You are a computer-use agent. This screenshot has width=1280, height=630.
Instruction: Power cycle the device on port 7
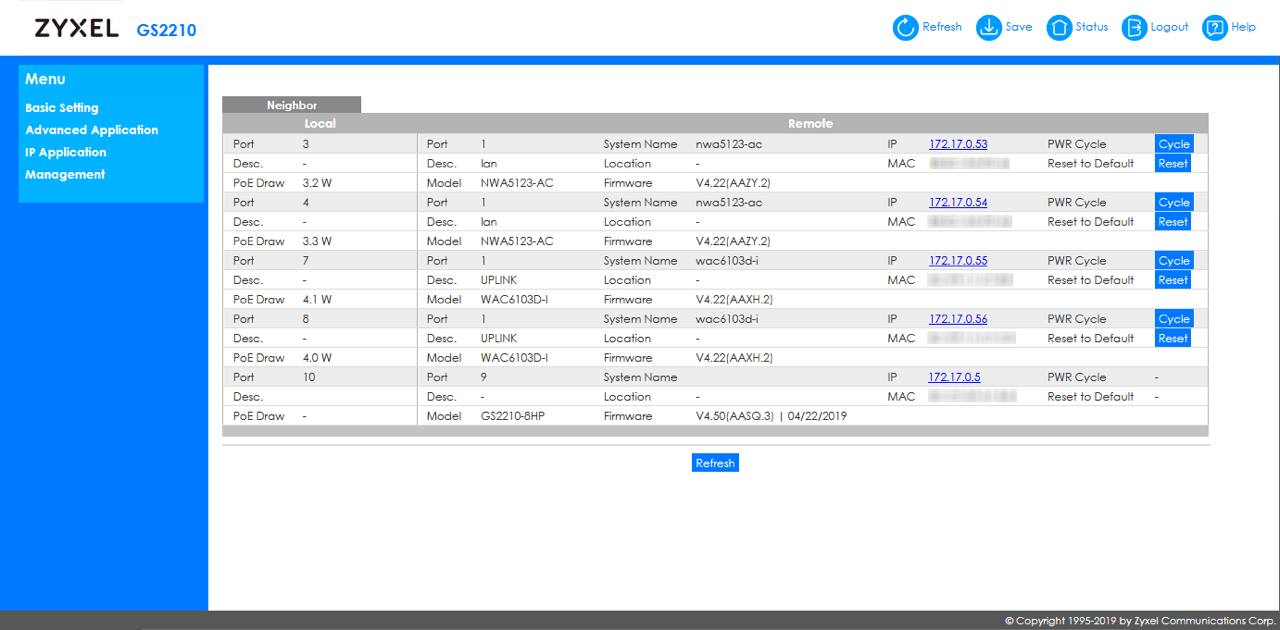1174,261
